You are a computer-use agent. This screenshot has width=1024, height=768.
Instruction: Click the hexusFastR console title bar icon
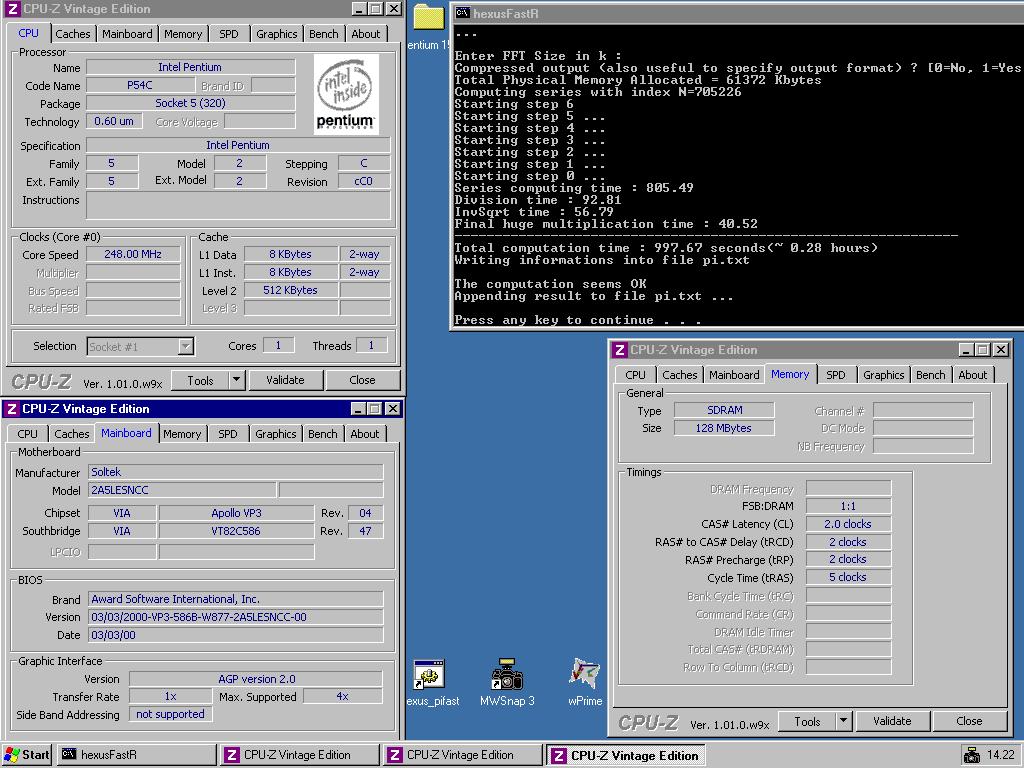[462, 13]
